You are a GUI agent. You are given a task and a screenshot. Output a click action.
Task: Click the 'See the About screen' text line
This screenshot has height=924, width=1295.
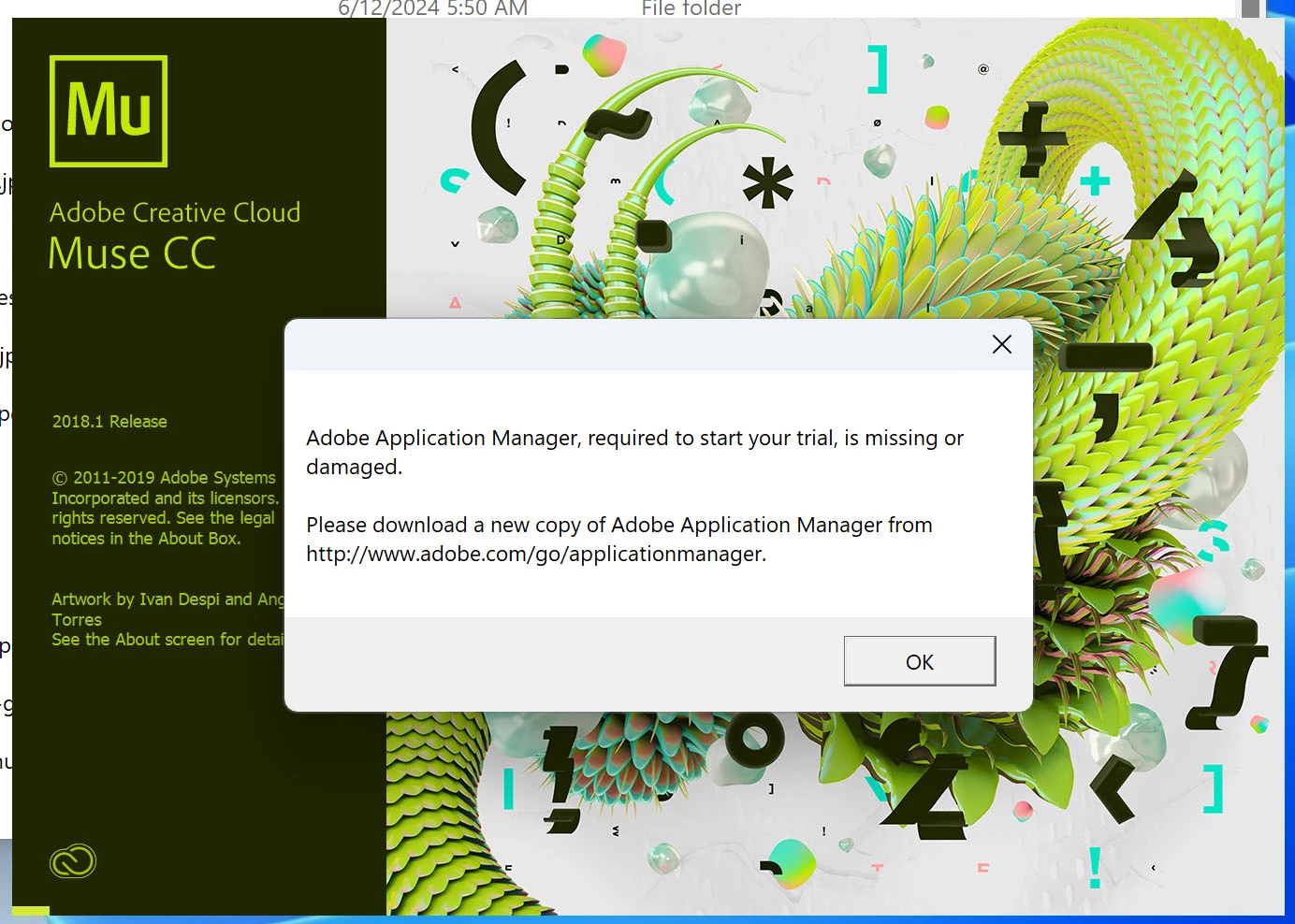pos(167,640)
